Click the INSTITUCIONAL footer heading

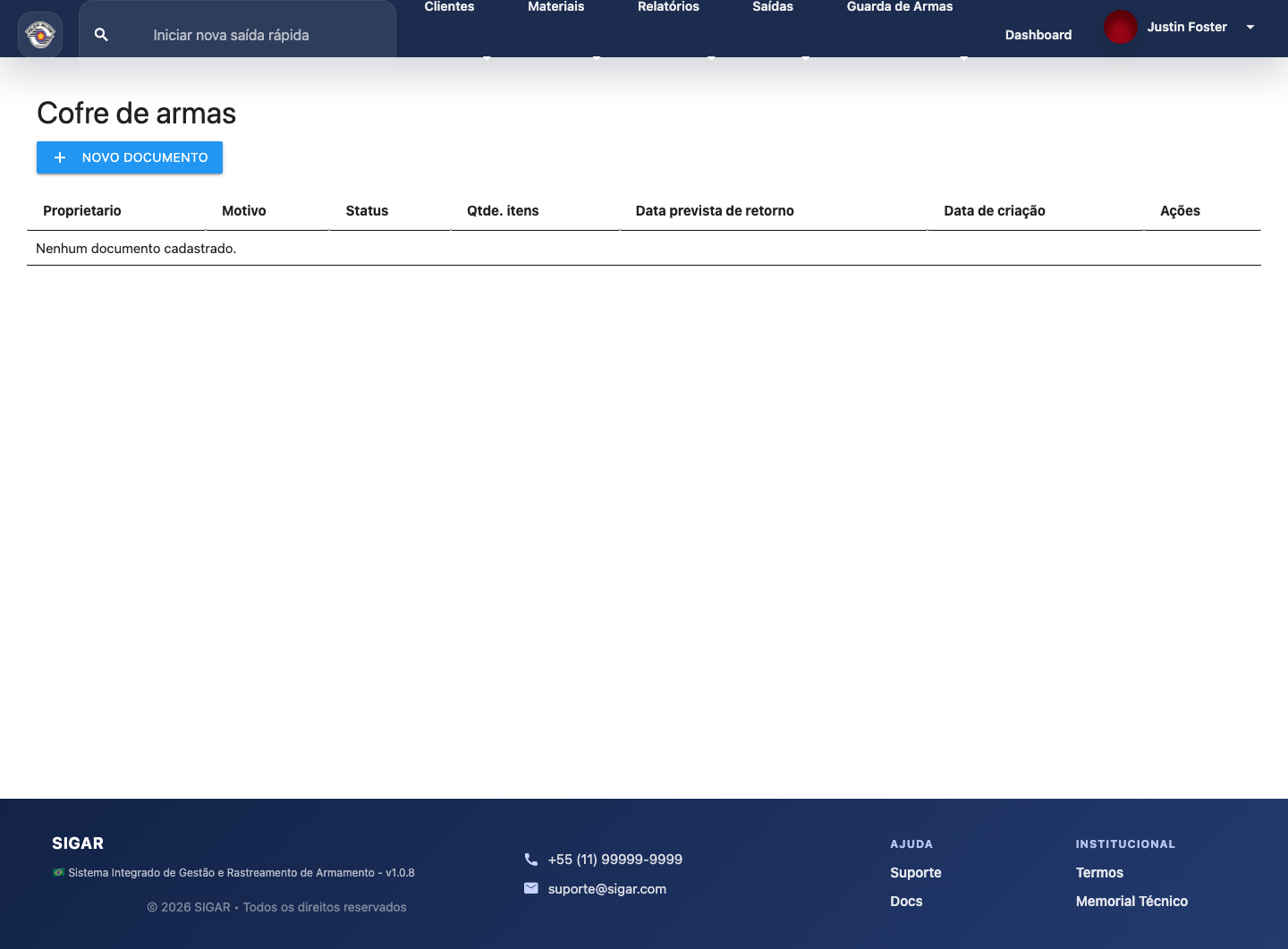click(1125, 844)
